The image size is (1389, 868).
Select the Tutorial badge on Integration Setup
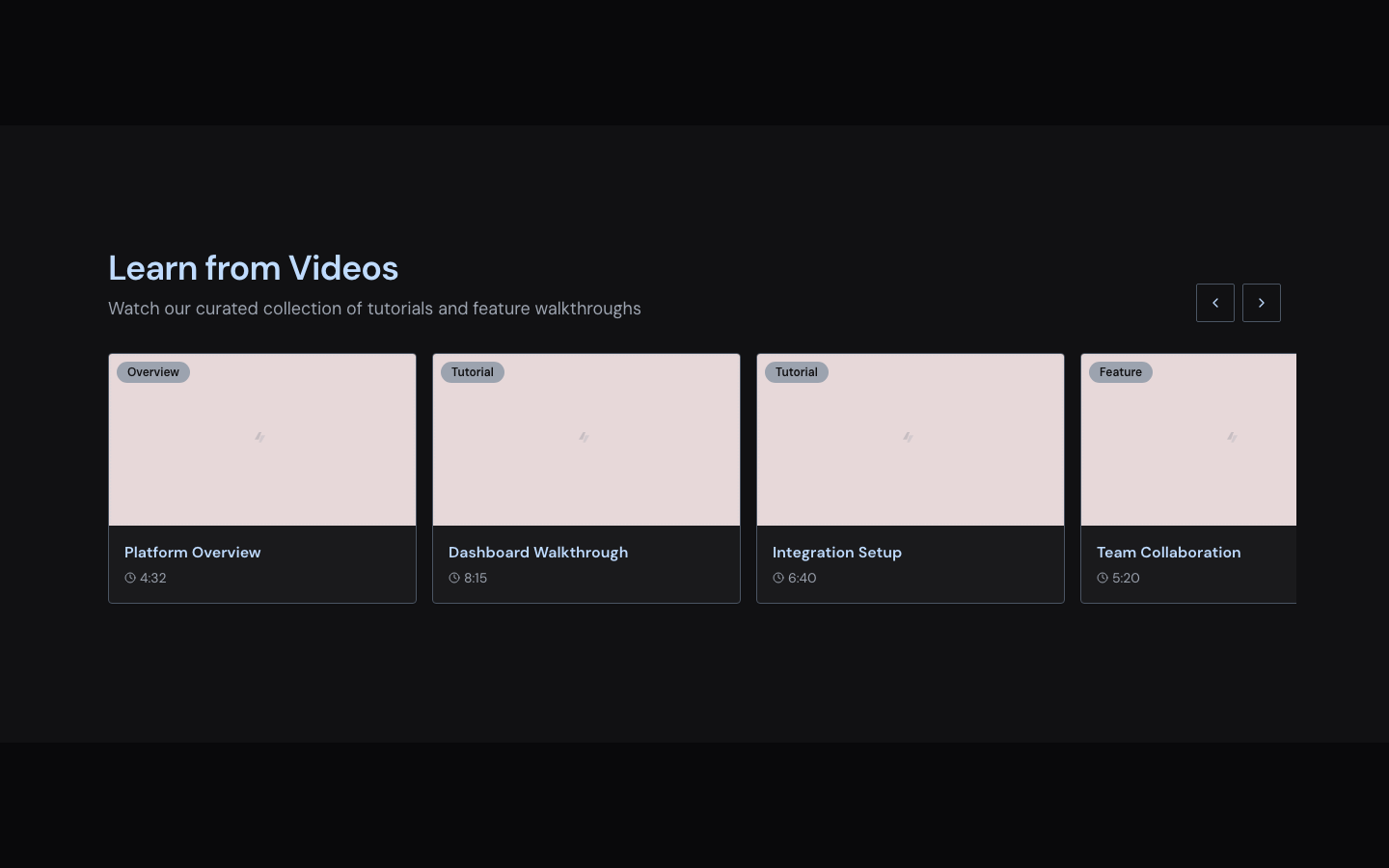[x=797, y=372]
